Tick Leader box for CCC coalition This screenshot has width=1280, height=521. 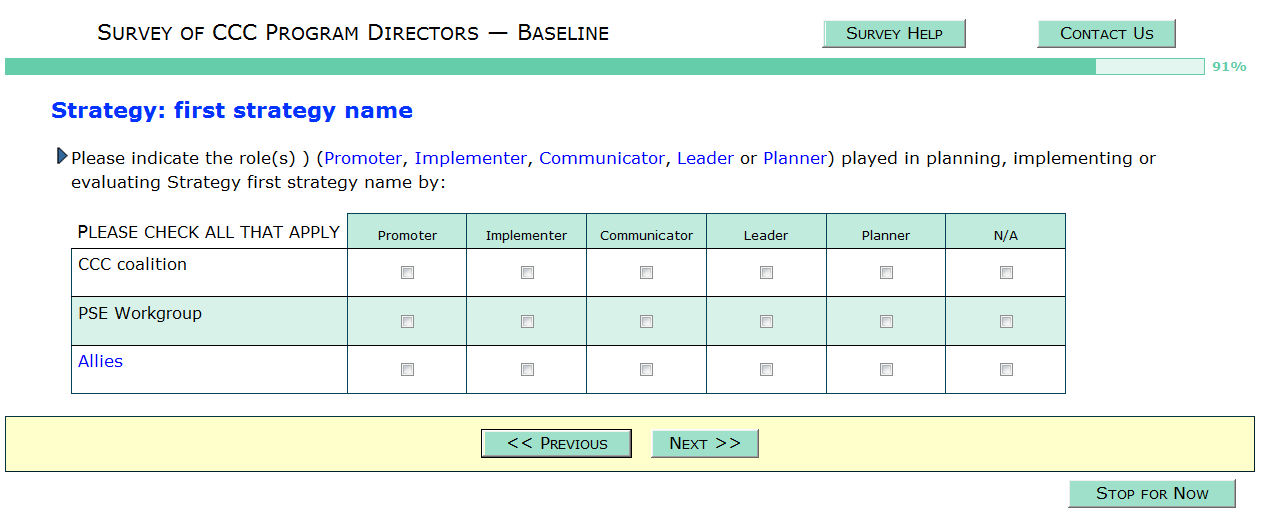[x=766, y=272]
